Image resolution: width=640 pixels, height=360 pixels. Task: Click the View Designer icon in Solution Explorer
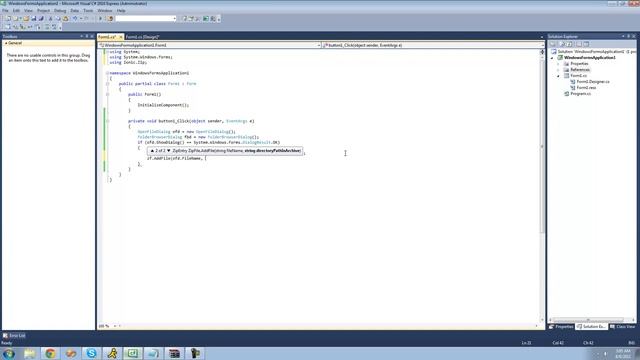[x=586, y=44]
